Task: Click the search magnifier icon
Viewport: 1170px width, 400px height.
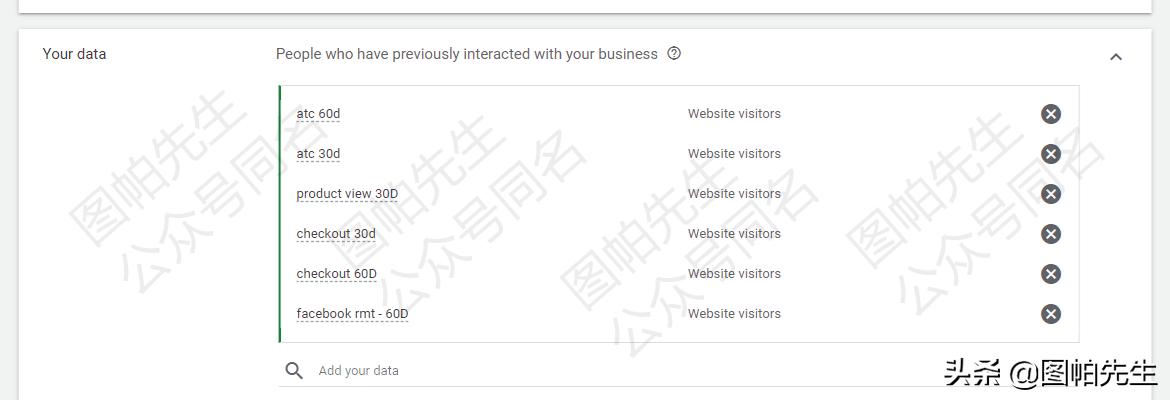Action: (294, 371)
